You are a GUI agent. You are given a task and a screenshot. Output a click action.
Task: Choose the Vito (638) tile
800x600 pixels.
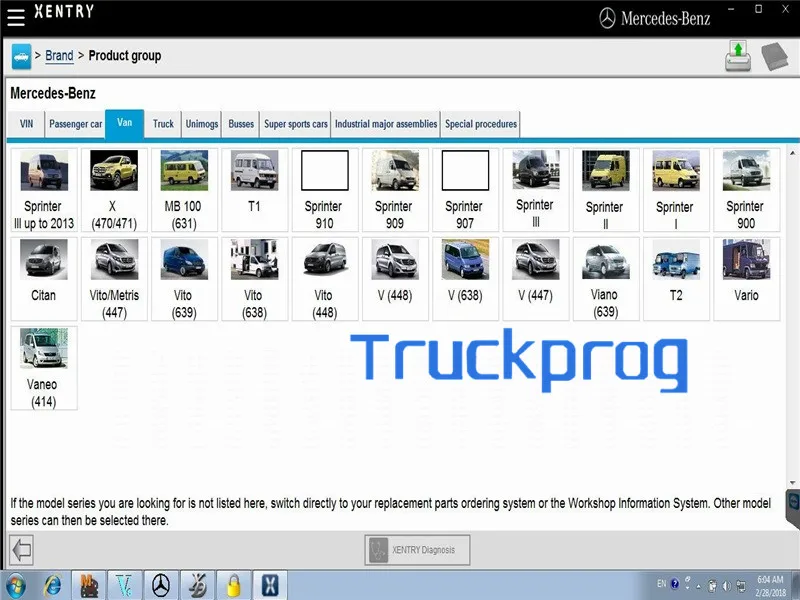(x=255, y=279)
